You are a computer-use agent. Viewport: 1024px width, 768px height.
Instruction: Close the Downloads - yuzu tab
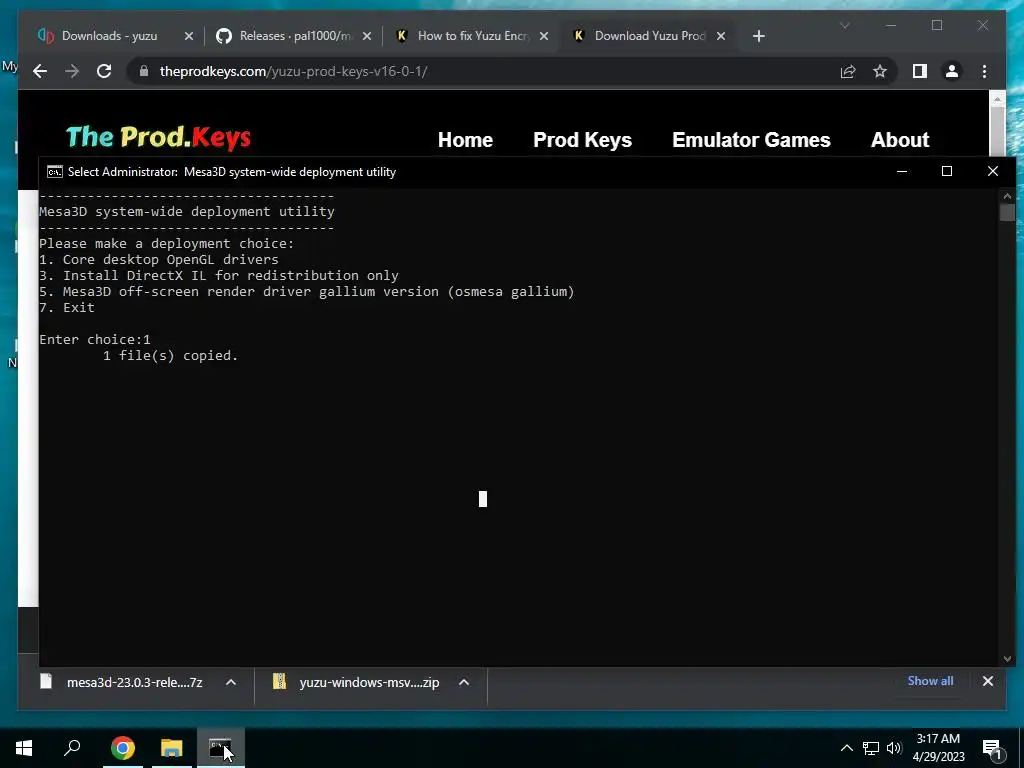pos(189,36)
